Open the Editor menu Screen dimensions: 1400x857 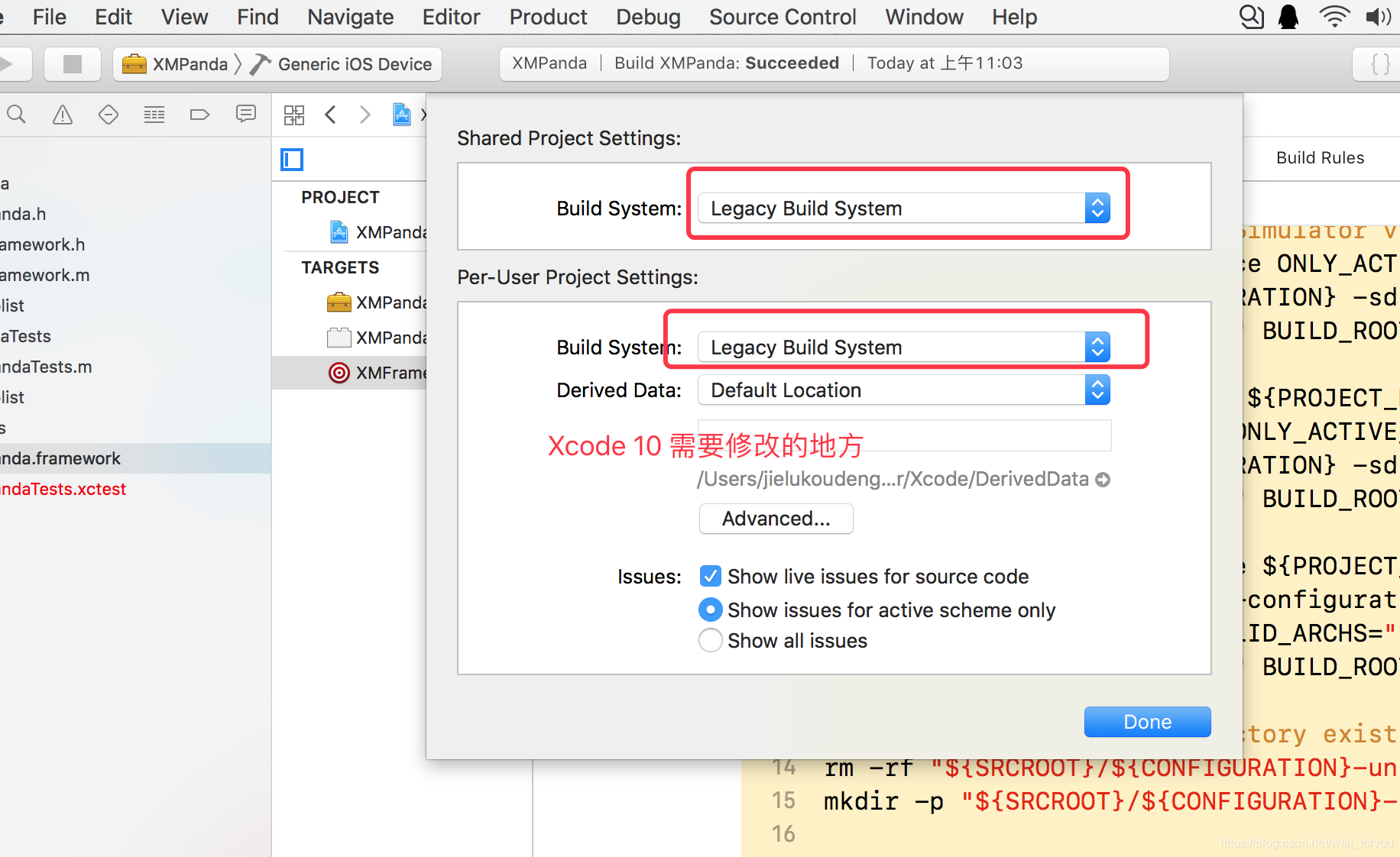(452, 17)
